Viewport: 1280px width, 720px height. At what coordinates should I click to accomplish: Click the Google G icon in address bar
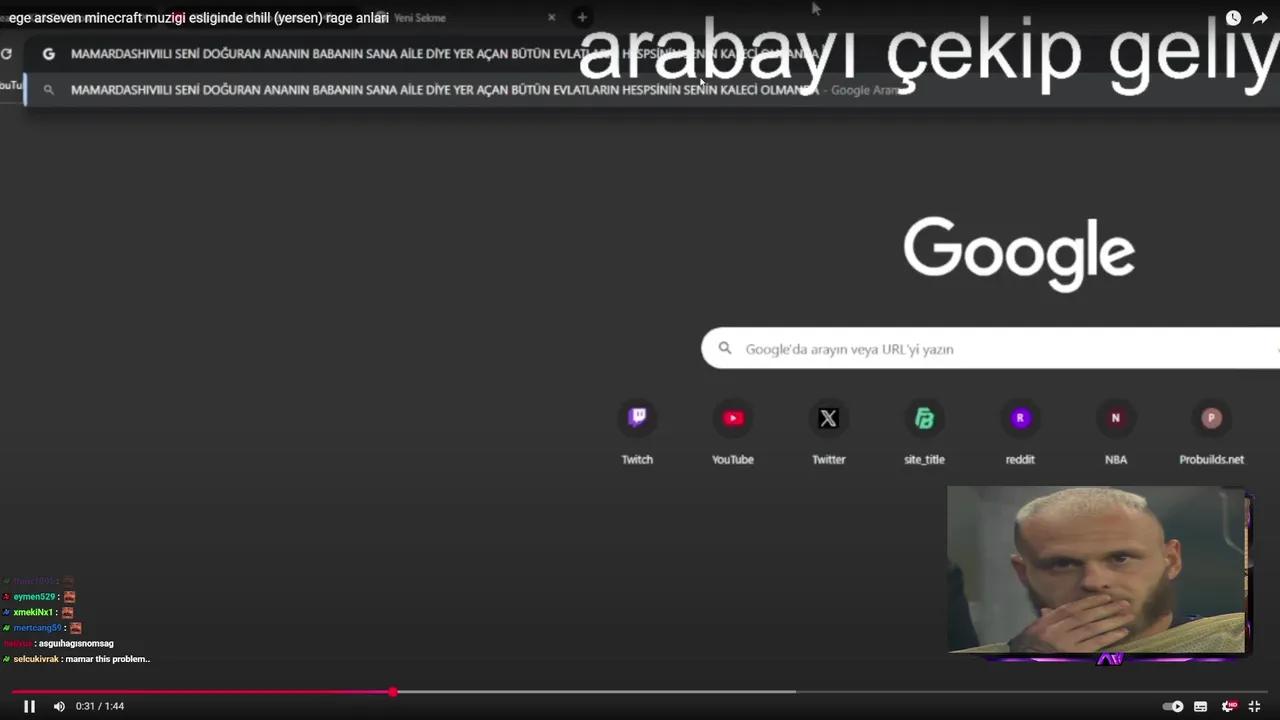pyautogui.click(x=48, y=54)
